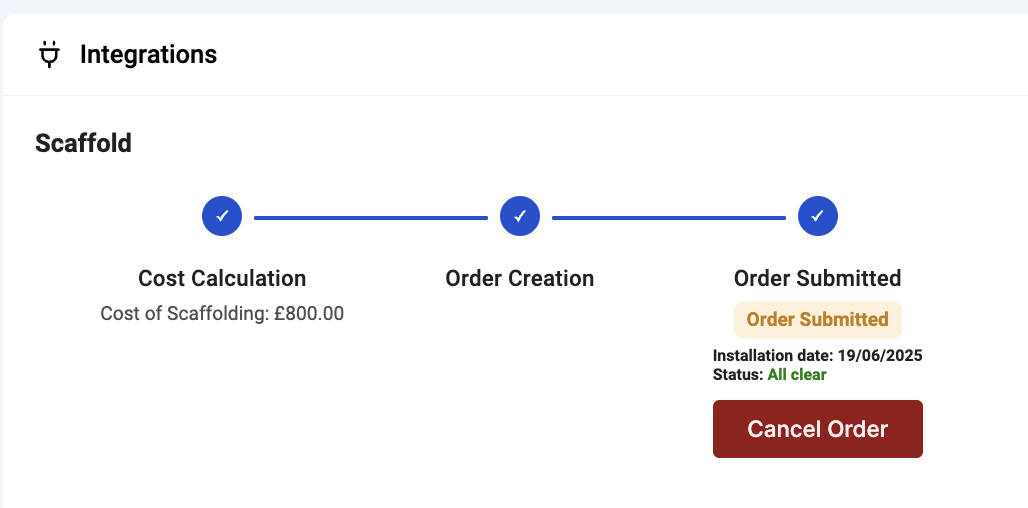The image size is (1028, 508).
Task: Click the Installation date label
Action: (773, 356)
